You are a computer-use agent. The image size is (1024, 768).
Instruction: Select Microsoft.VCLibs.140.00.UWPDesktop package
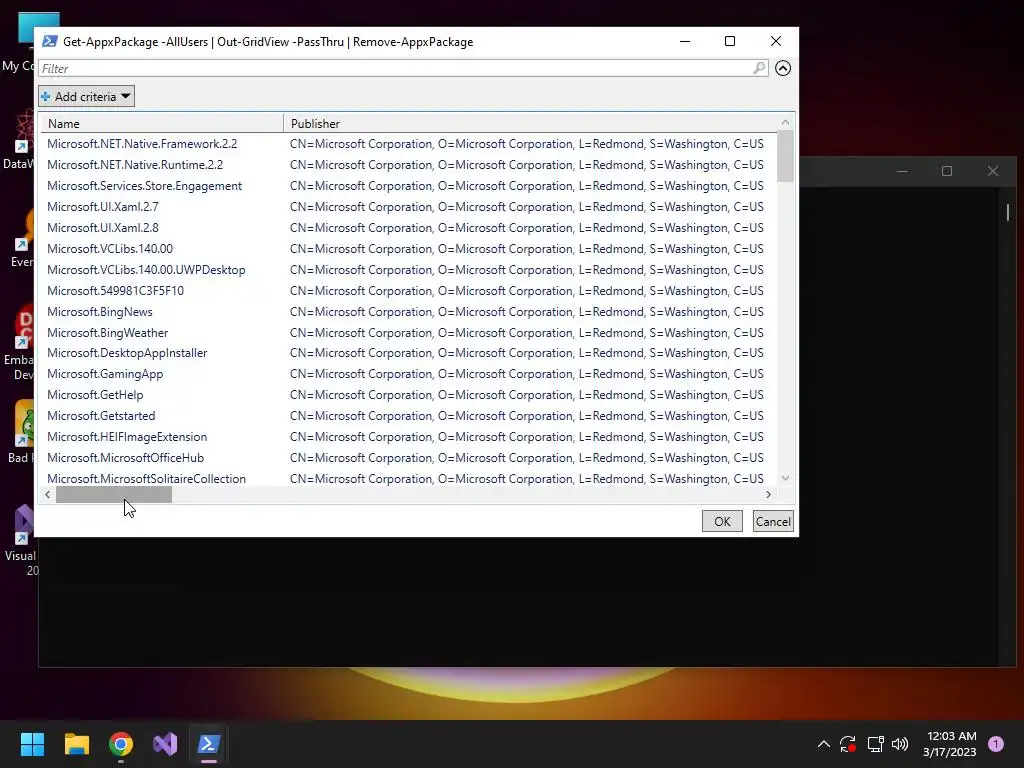[x=408, y=270]
